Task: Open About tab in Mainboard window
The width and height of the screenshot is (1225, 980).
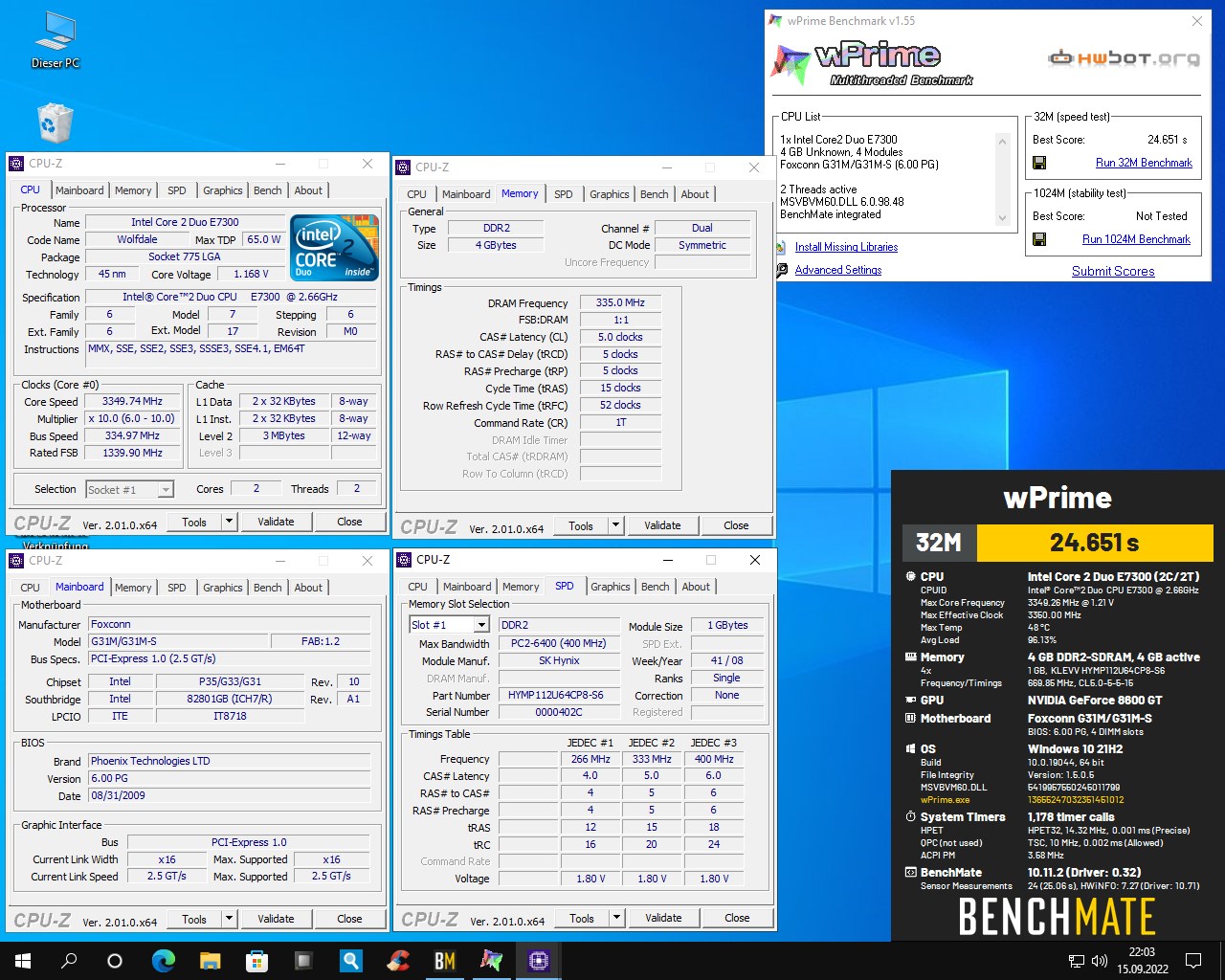Action: [308, 588]
